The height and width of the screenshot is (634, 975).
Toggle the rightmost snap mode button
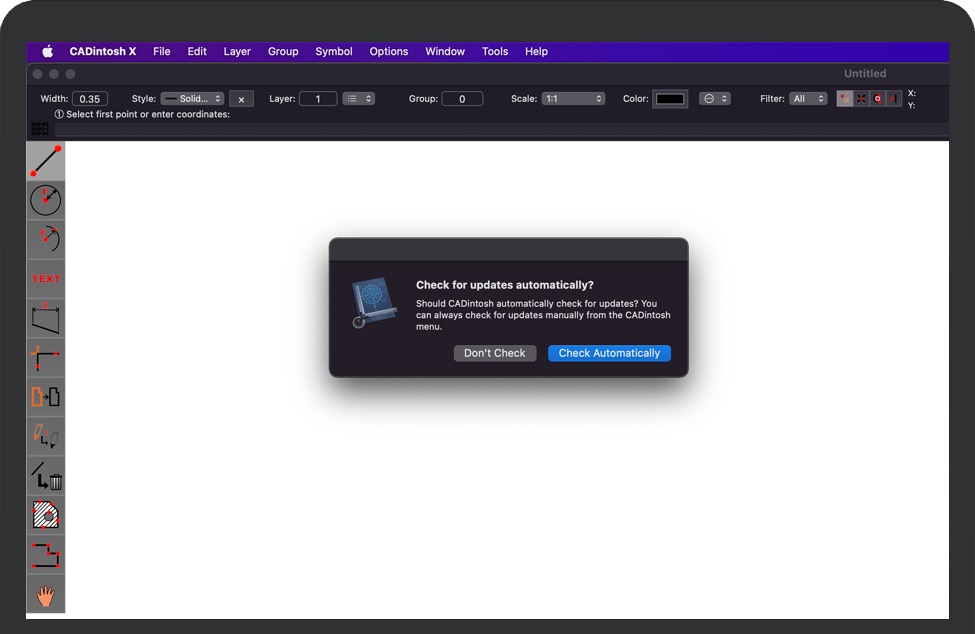click(894, 99)
